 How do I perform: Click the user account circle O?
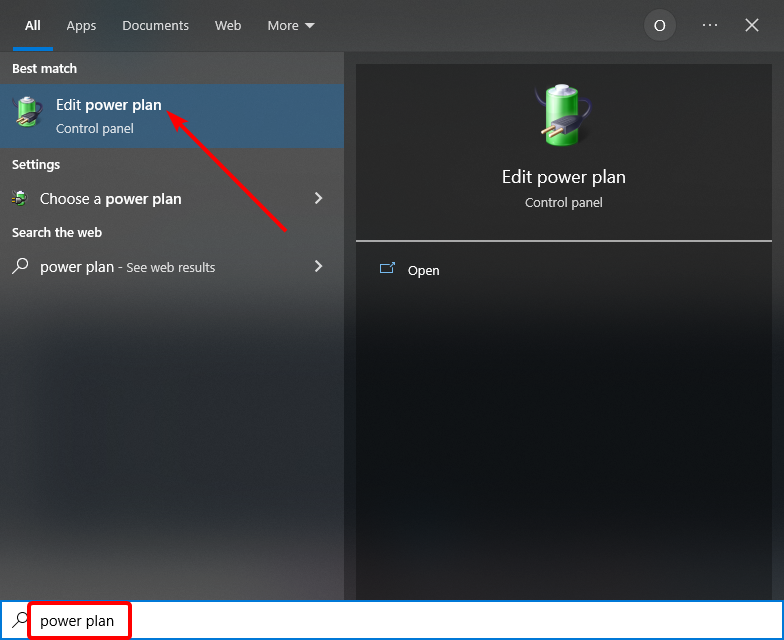[660, 26]
